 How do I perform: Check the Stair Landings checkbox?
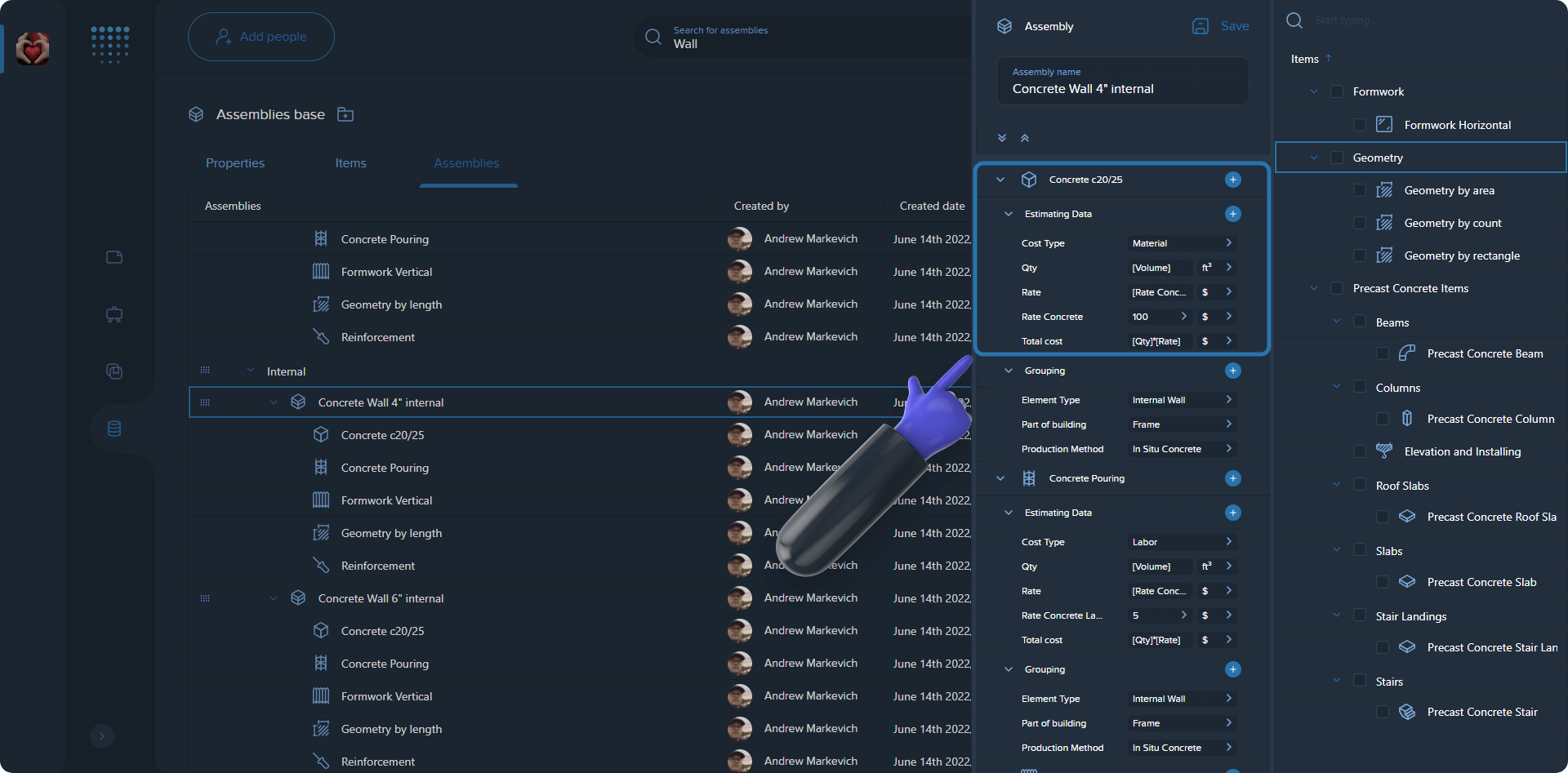[1360, 615]
